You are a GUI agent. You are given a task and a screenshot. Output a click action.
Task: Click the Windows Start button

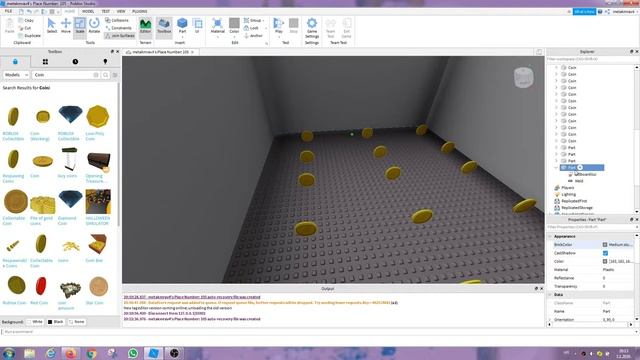(x=9, y=353)
